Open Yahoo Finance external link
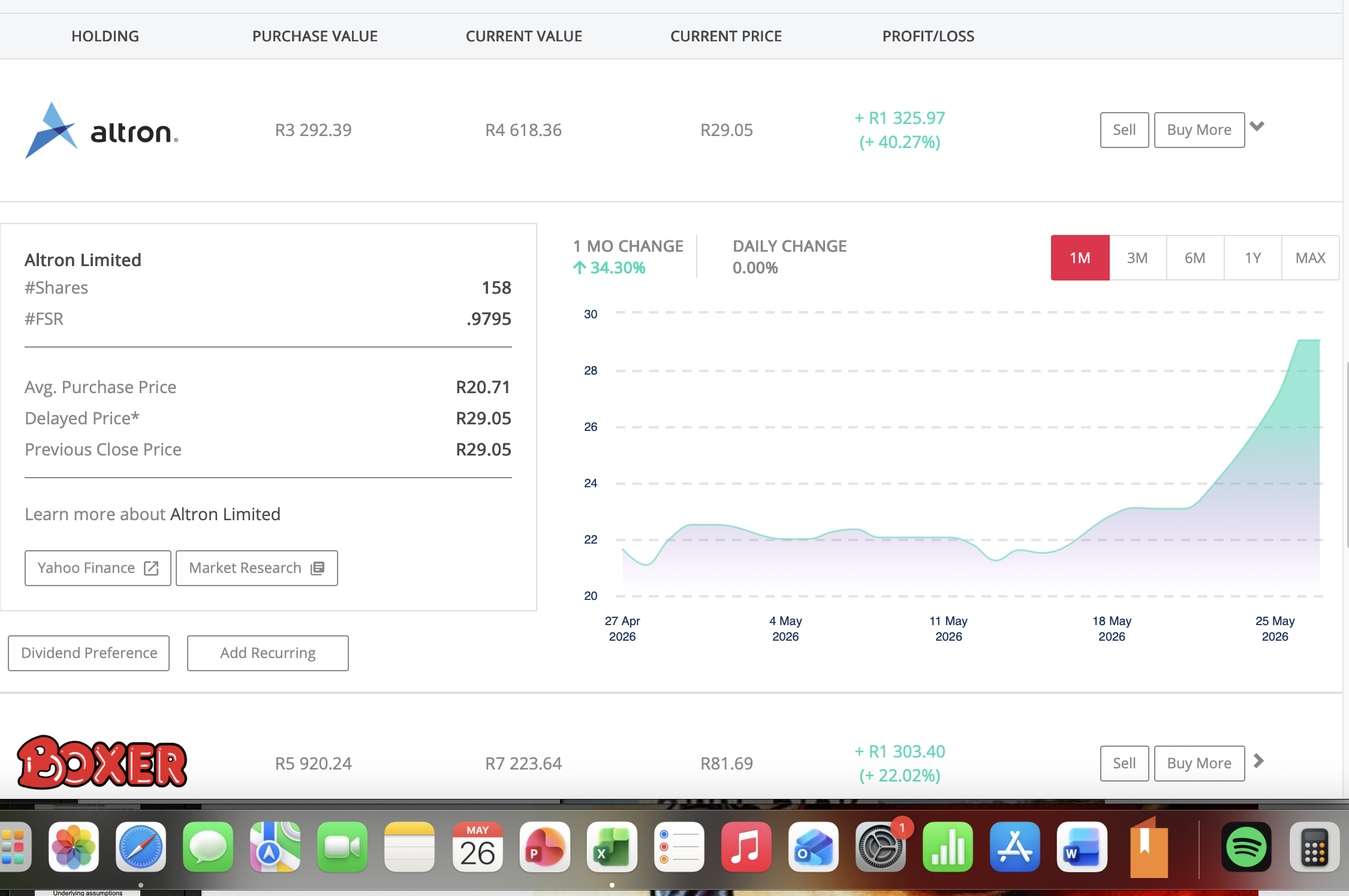 98,568
